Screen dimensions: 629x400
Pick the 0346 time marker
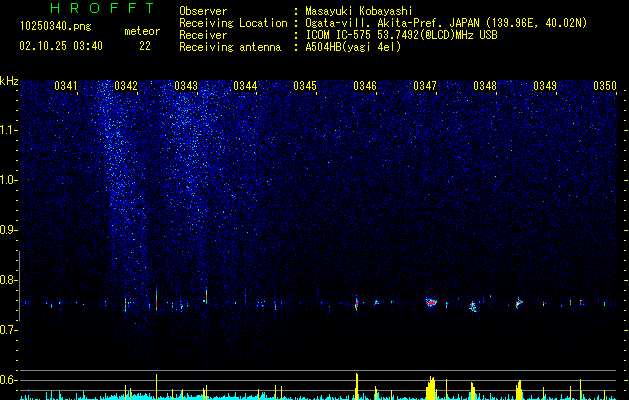365,86
